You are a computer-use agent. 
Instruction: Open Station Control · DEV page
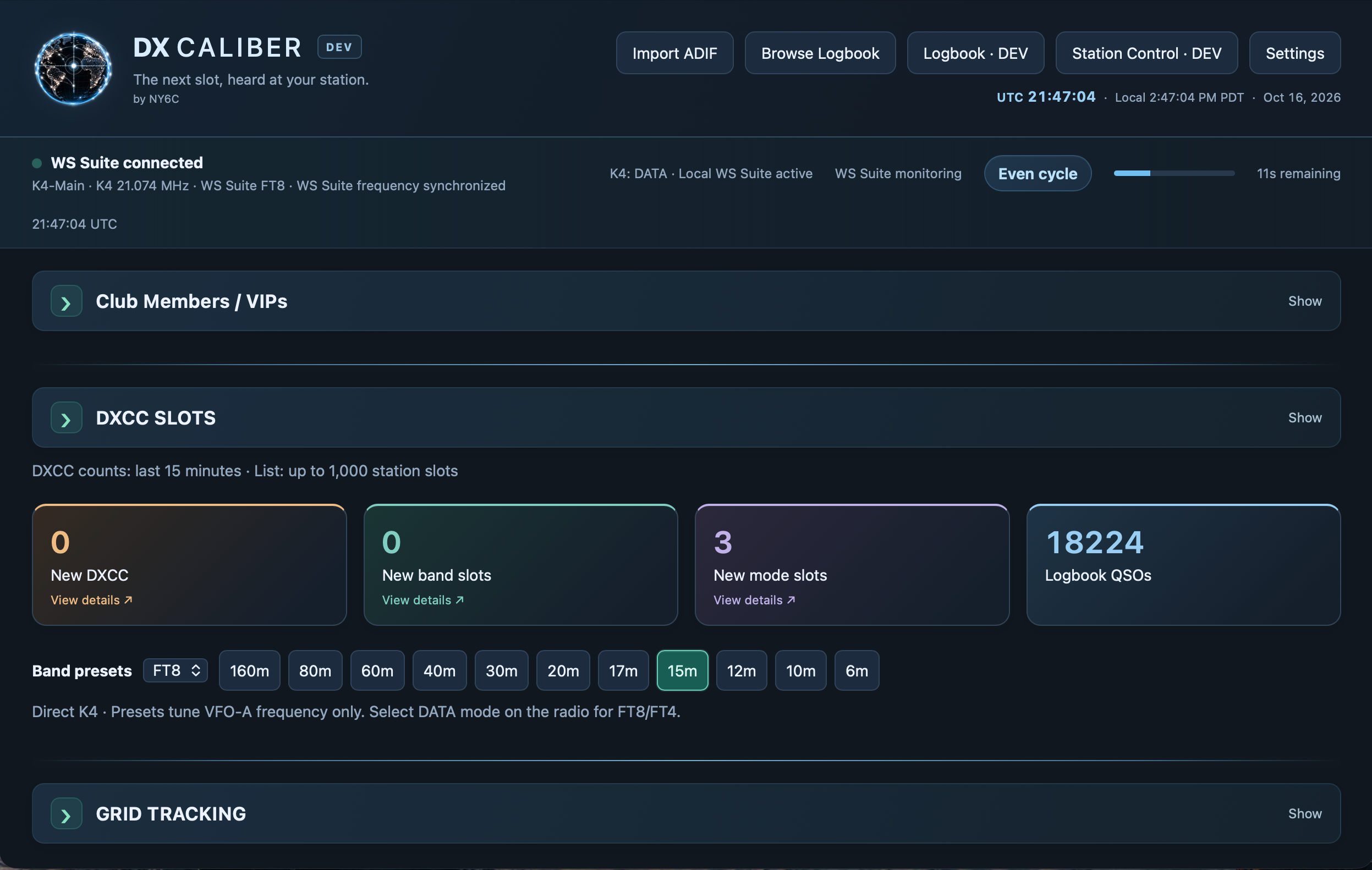tap(1146, 53)
